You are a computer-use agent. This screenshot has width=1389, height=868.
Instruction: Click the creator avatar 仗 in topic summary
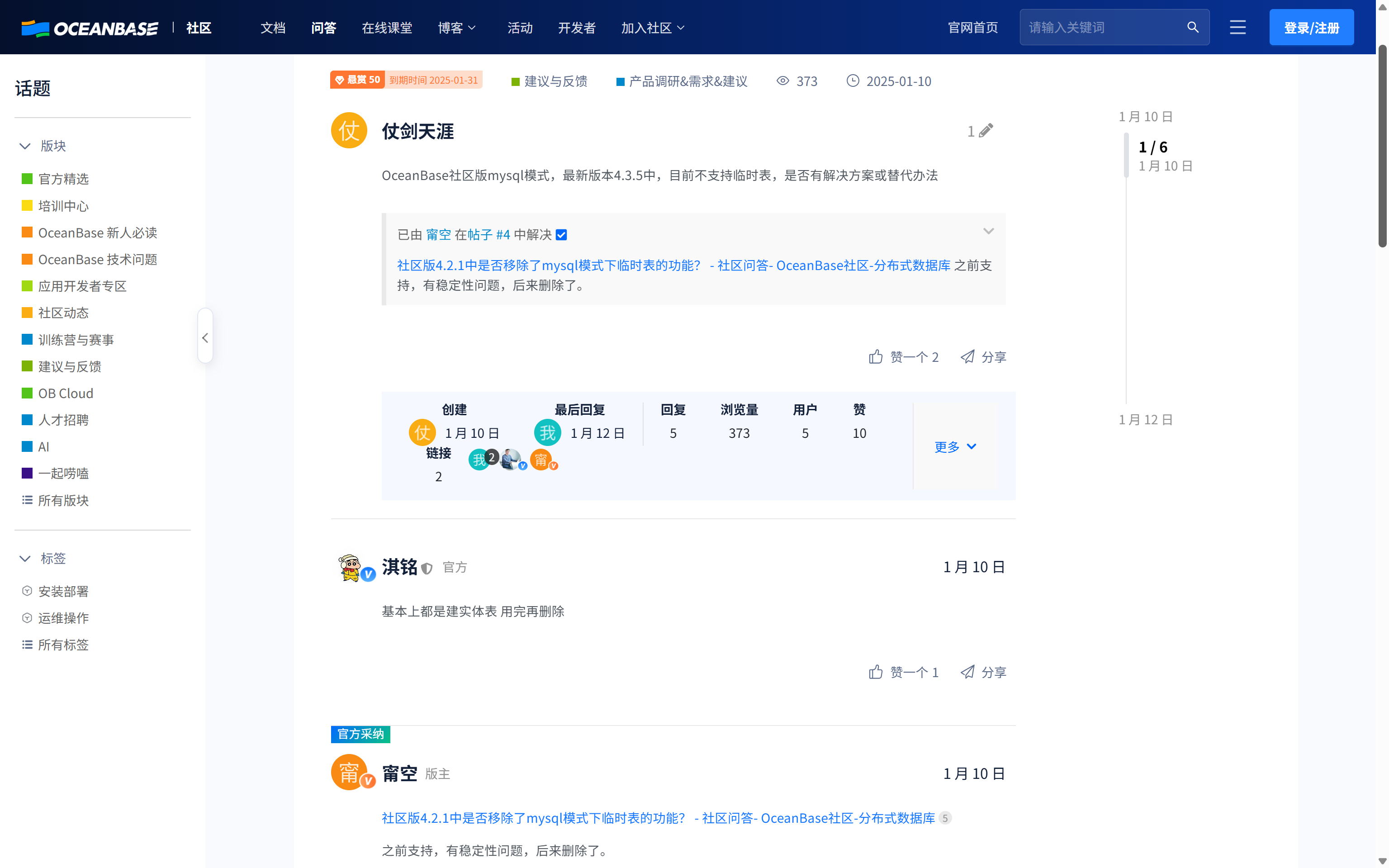coord(422,433)
